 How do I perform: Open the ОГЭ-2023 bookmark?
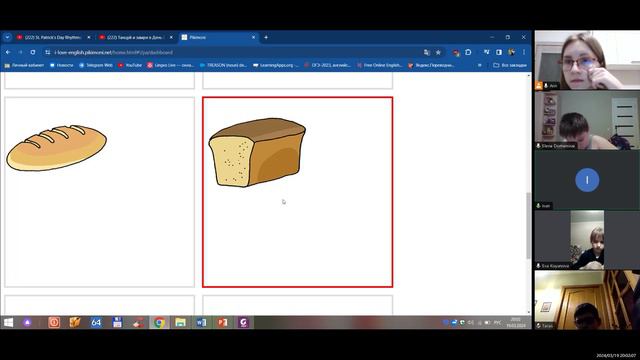click(x=327, y=65)
